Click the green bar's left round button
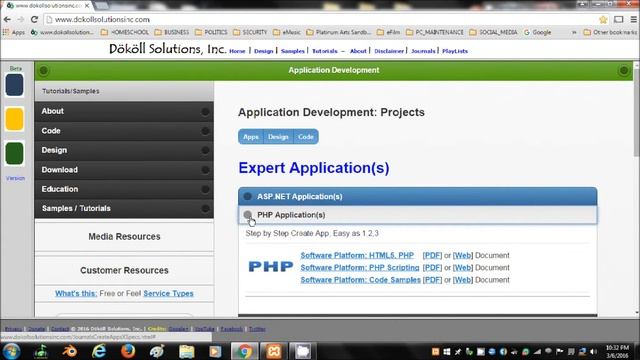 tap(44, 70)
